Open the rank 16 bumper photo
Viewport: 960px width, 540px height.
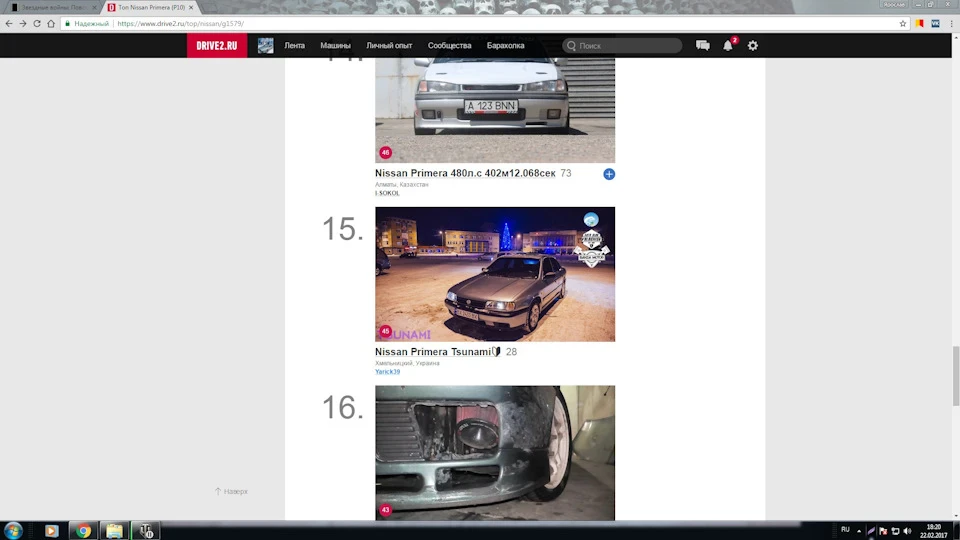(x=495, y=453)
